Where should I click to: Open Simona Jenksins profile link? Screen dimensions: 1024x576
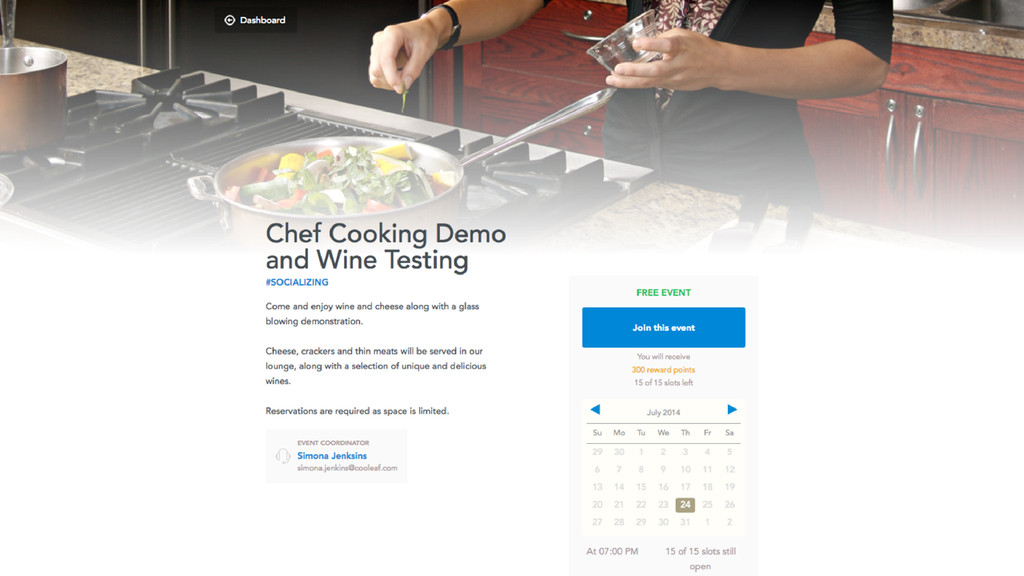tap(332, 456)
